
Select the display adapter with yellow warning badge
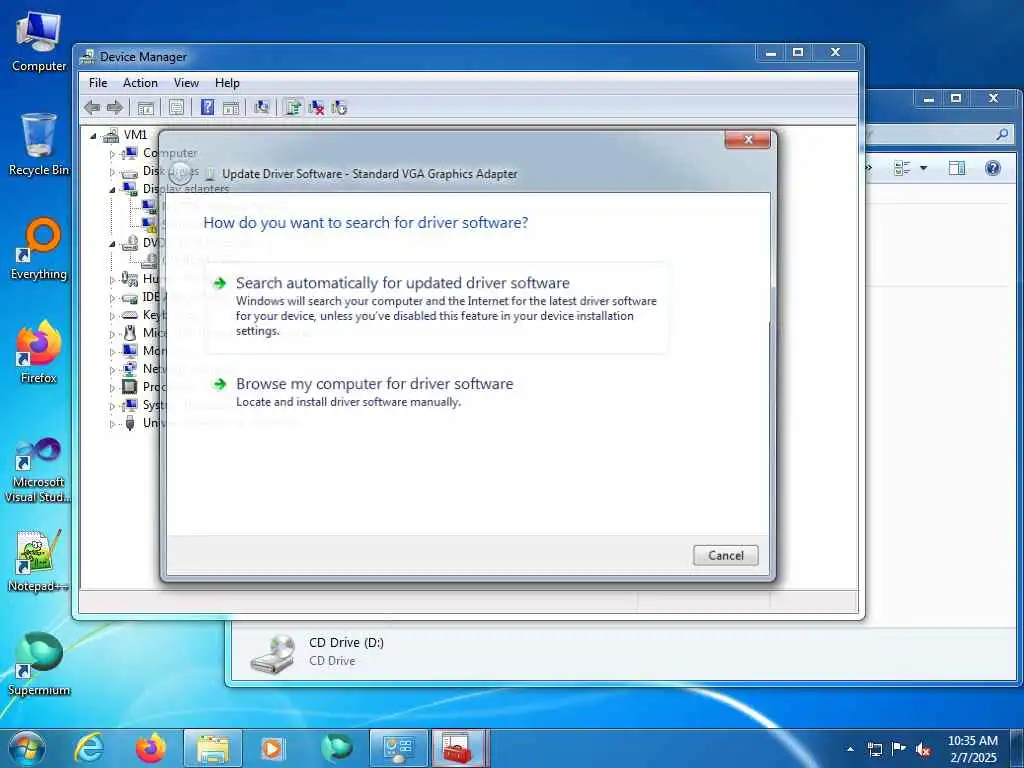(x=150, y=225)
